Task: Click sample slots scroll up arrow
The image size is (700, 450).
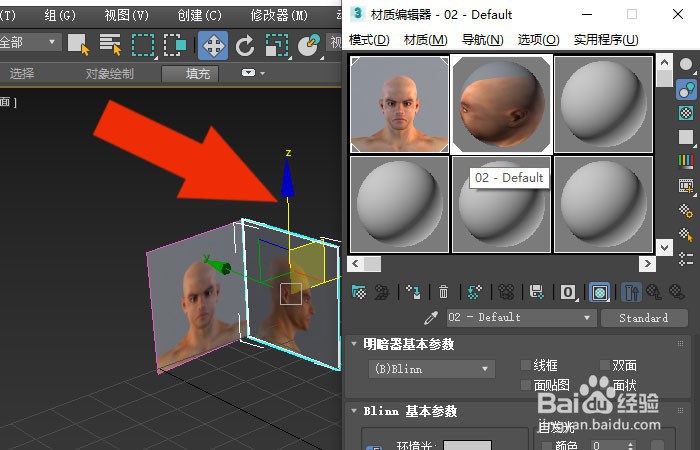Action: click(664, 62)
